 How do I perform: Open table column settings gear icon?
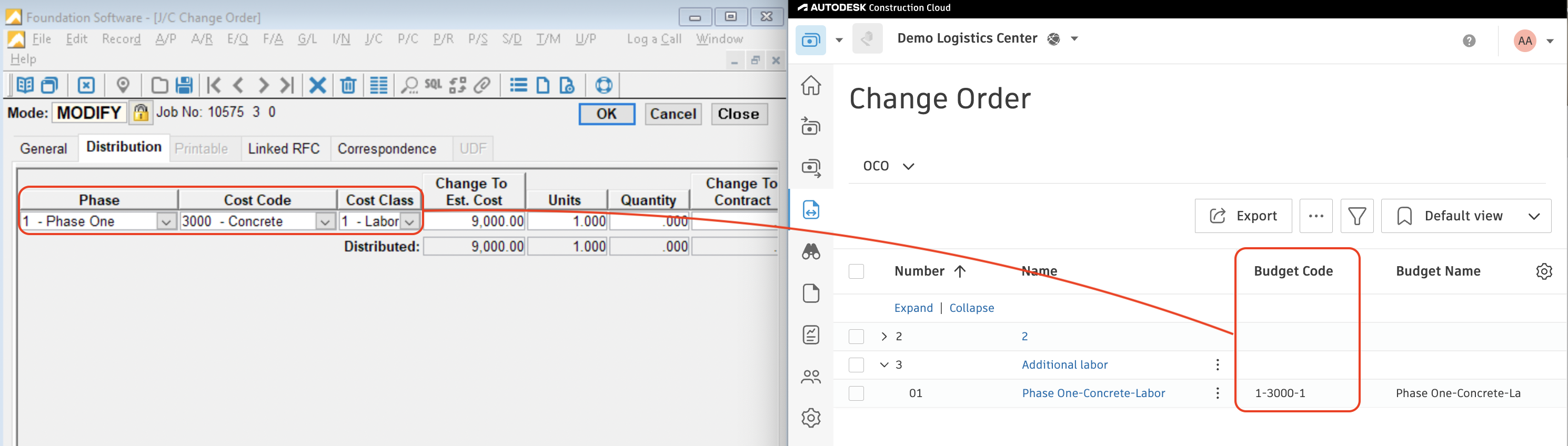click(x=1544, y=271)
